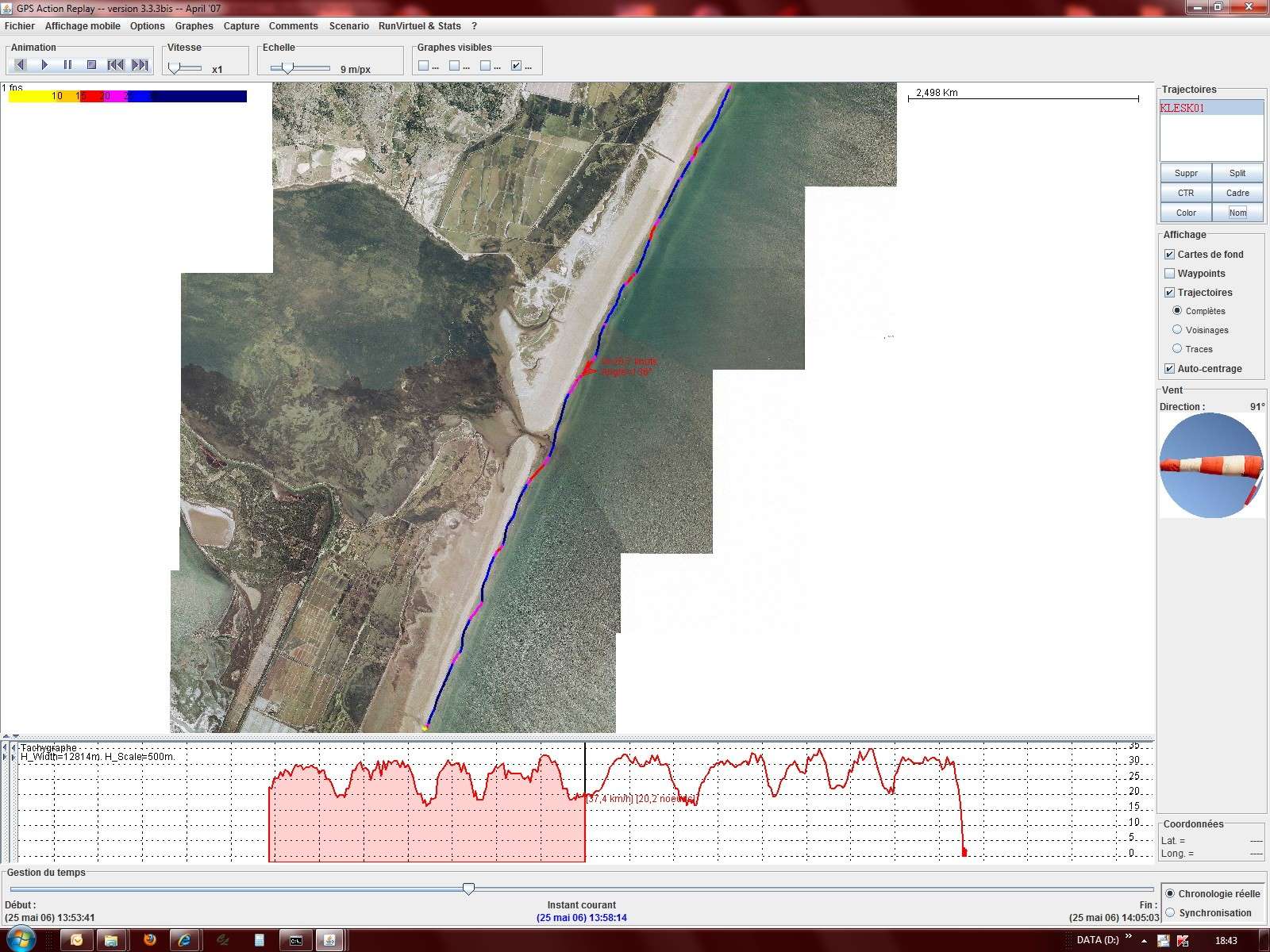Select Chronologie réelle radio button

coord(1171,893)
